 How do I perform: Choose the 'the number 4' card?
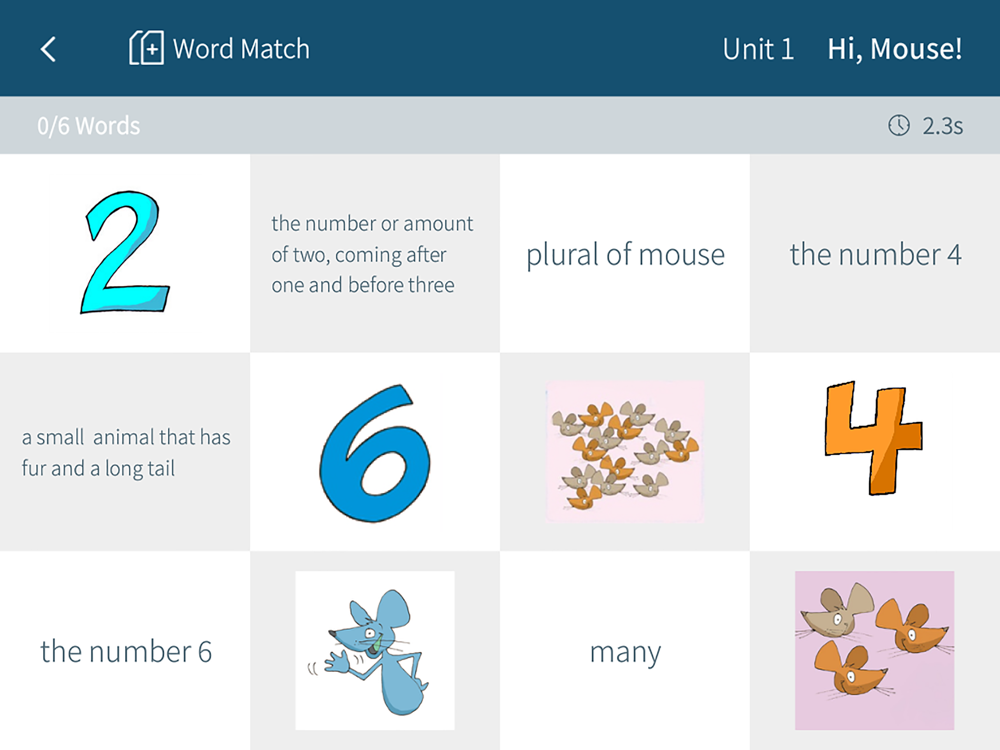(x=875, y=253)
